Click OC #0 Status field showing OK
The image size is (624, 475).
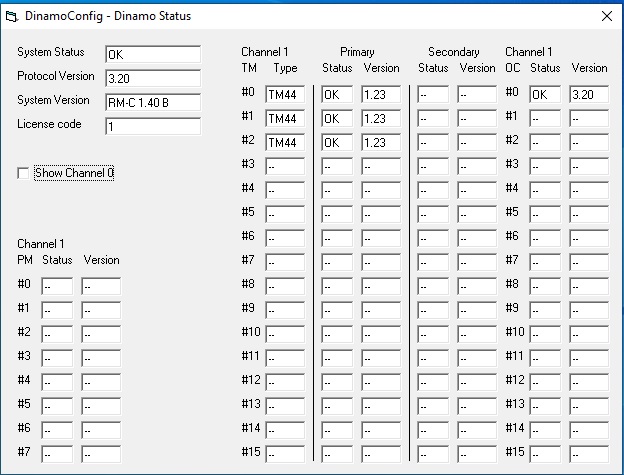(546, 95)
